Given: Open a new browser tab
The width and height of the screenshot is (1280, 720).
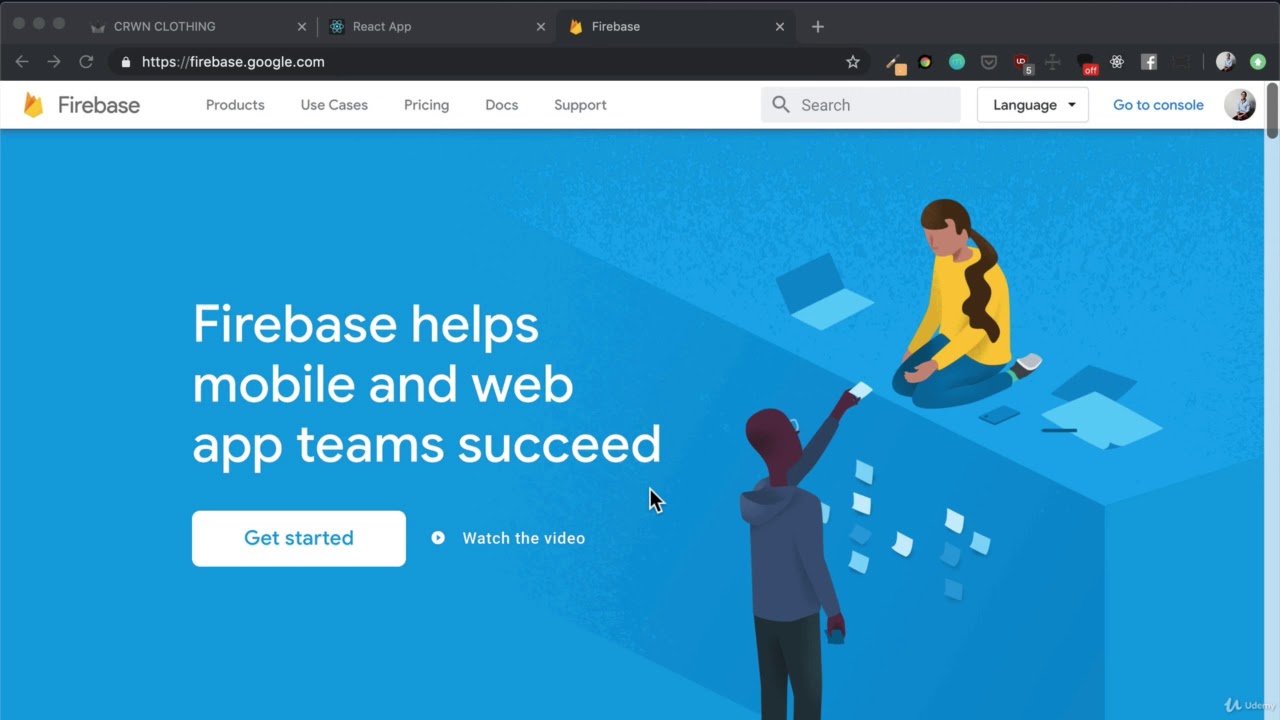Looking at the screenshot, I should coord(818,27).
